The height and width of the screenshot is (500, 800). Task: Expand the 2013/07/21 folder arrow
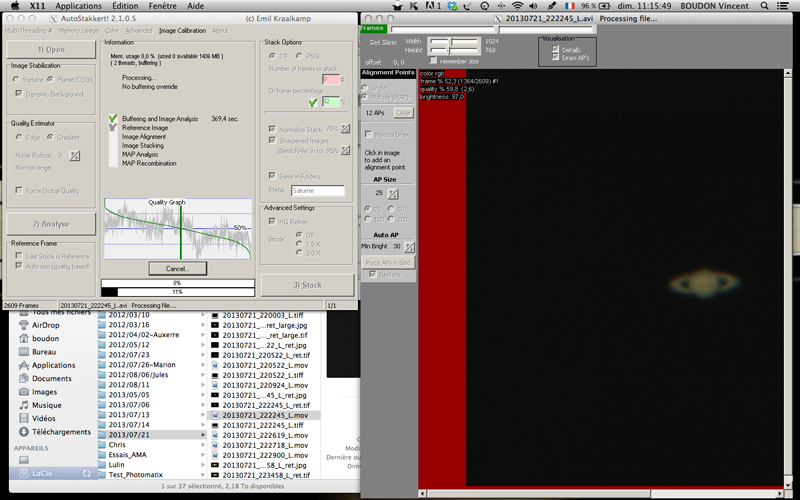pyautogui.click(x=203, y=435)
